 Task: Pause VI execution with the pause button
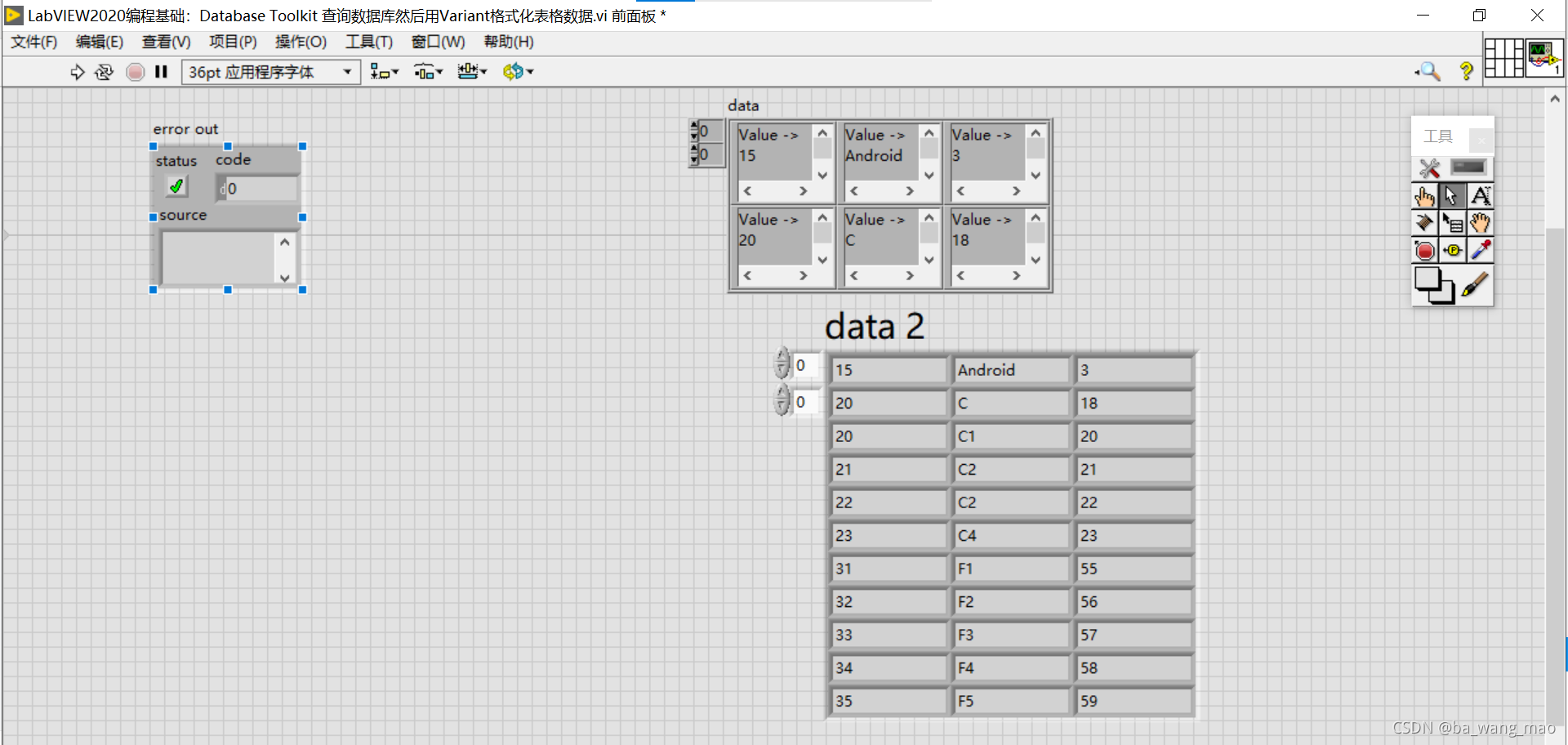point(161,72)
